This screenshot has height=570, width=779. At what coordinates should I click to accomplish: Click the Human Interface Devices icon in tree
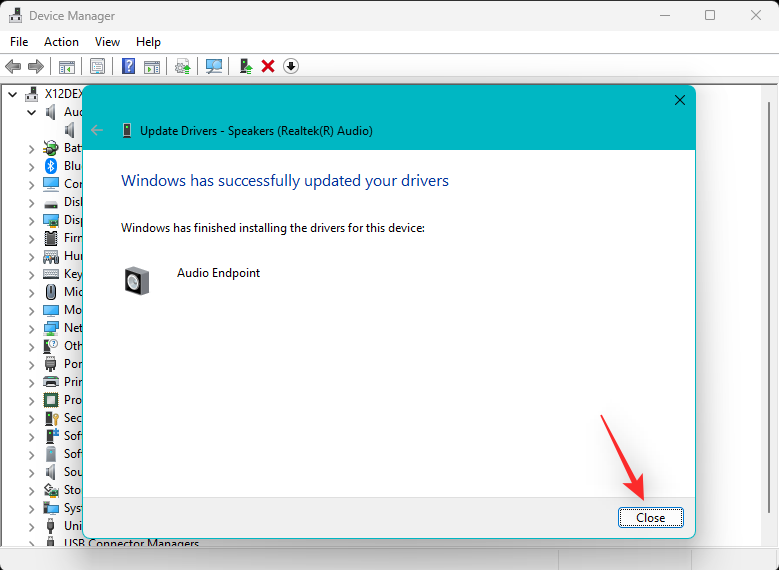click(x=51, y=256)
